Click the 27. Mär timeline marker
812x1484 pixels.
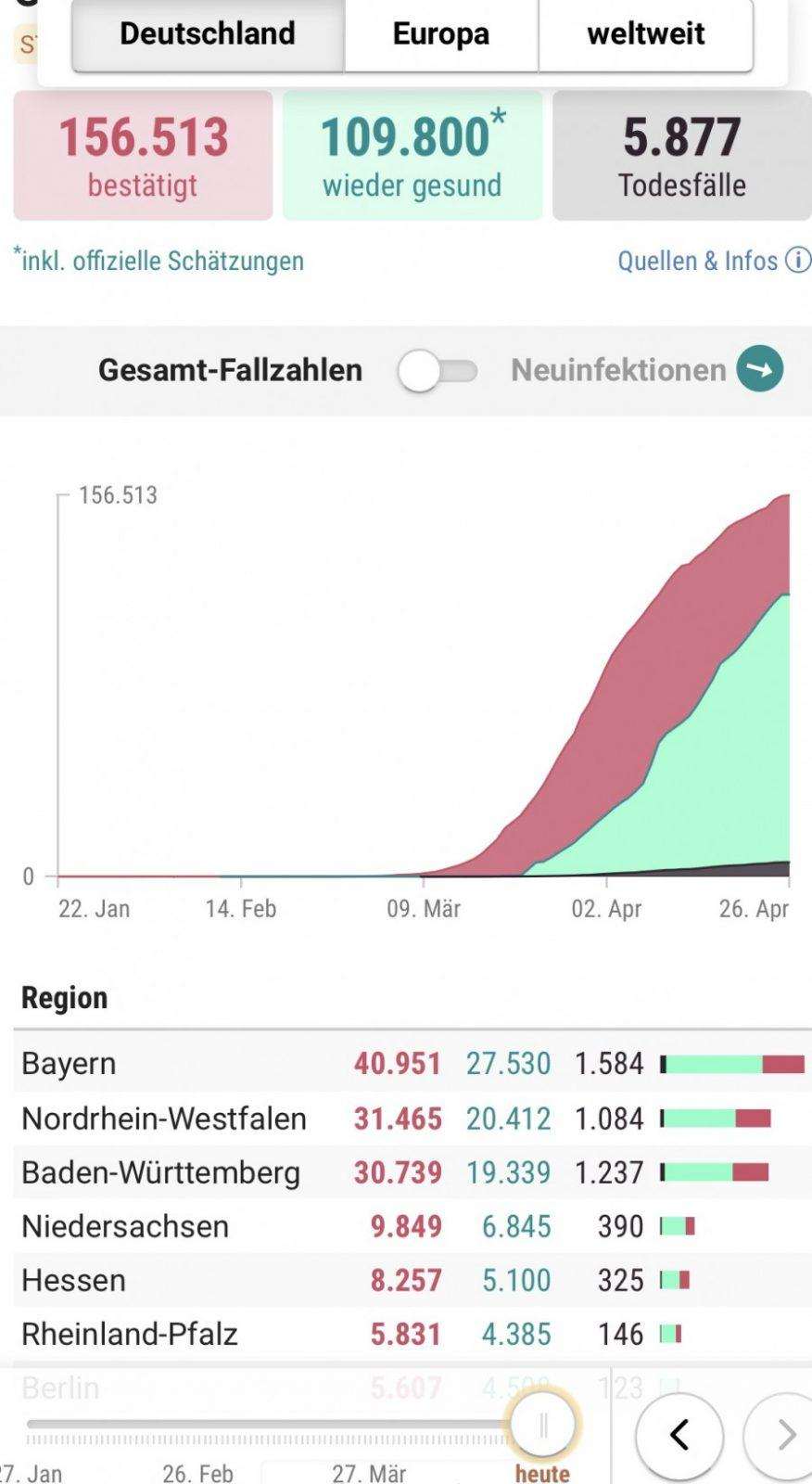point(369,1472)
